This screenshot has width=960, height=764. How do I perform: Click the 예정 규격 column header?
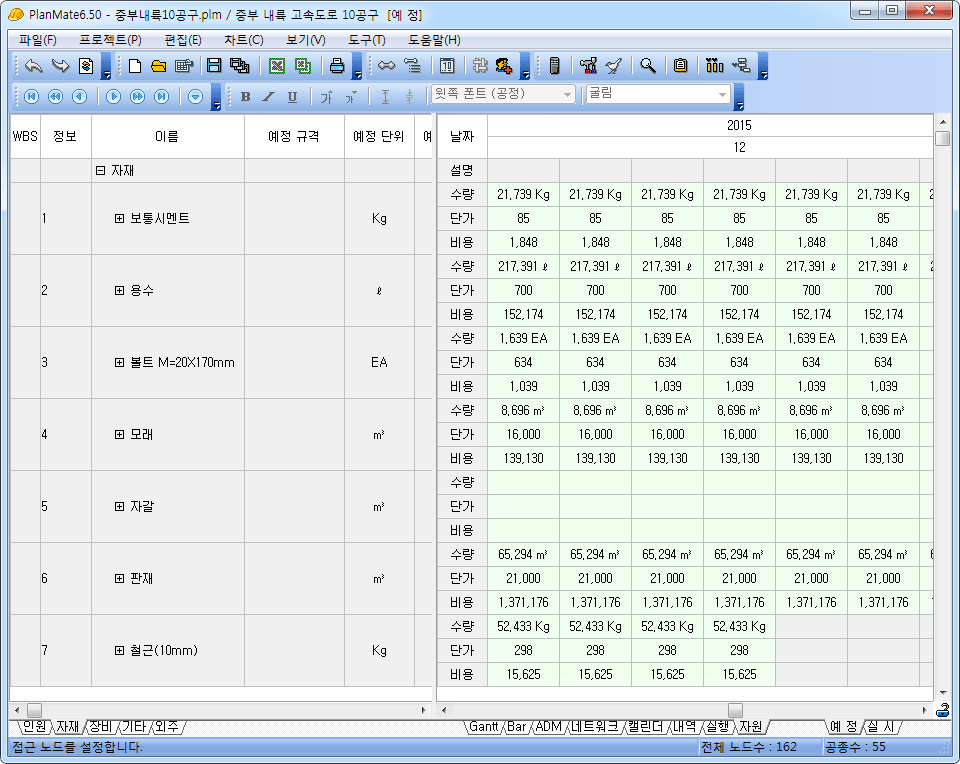point(294,136)
